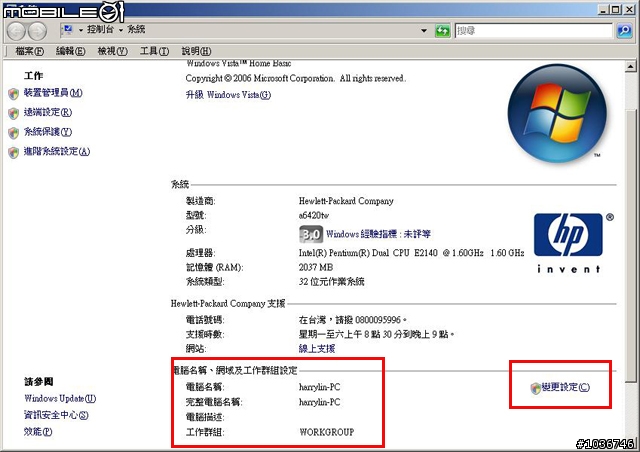640x452 pixels.
Task: Open the 說明(H) menu
Action: [x=196, y=51]
